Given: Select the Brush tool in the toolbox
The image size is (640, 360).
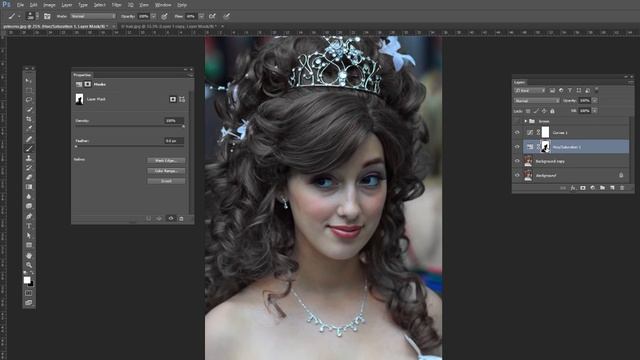Looking at the screenshot, I should (x=29, y=149).
